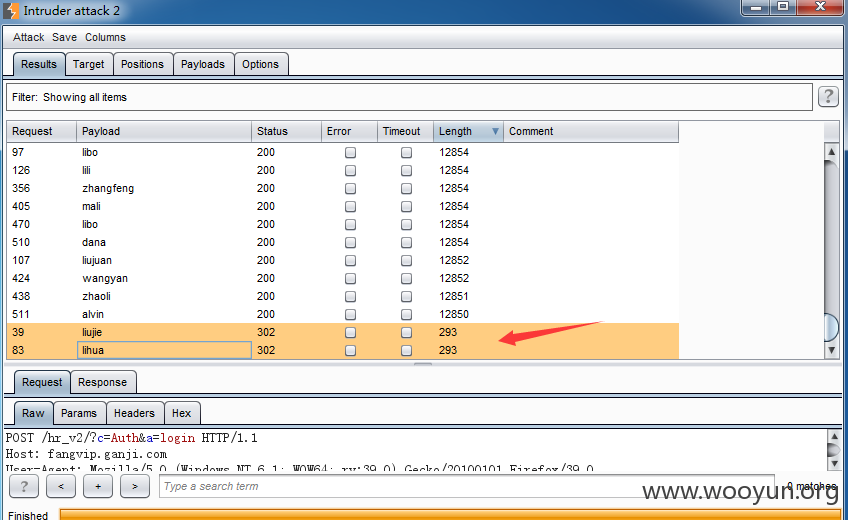Toggle Error checkbox for libo request 97
This screenshot has height=520, width=848.
click(x=350, y=152)
